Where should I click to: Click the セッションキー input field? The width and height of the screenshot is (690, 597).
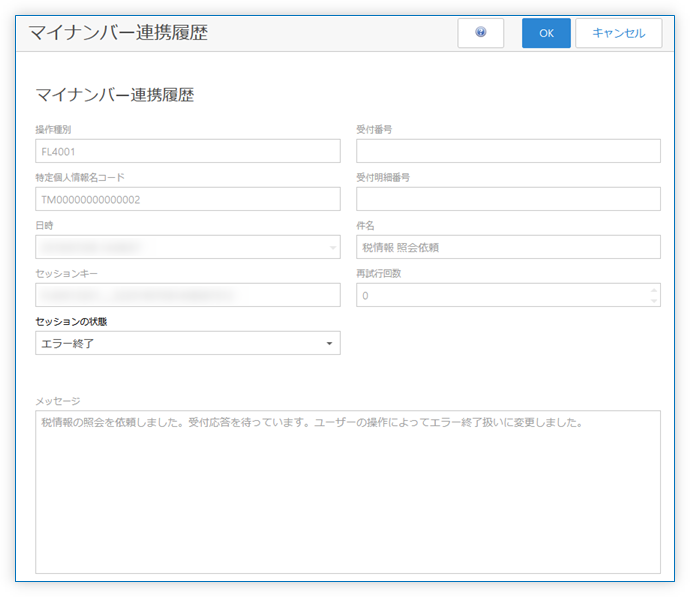point(188,295)
